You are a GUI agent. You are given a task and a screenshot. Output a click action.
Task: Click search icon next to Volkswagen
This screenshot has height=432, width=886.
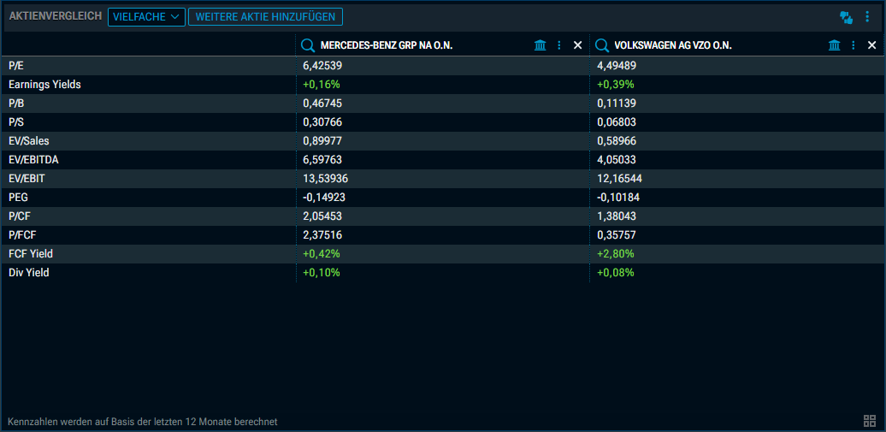pos(602,46)
